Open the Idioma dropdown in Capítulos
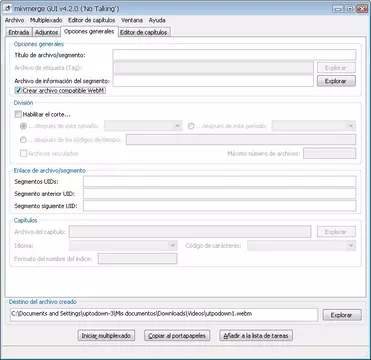Image resolution: width=371 pixels, height=360 pixels. tap(123, 246)
